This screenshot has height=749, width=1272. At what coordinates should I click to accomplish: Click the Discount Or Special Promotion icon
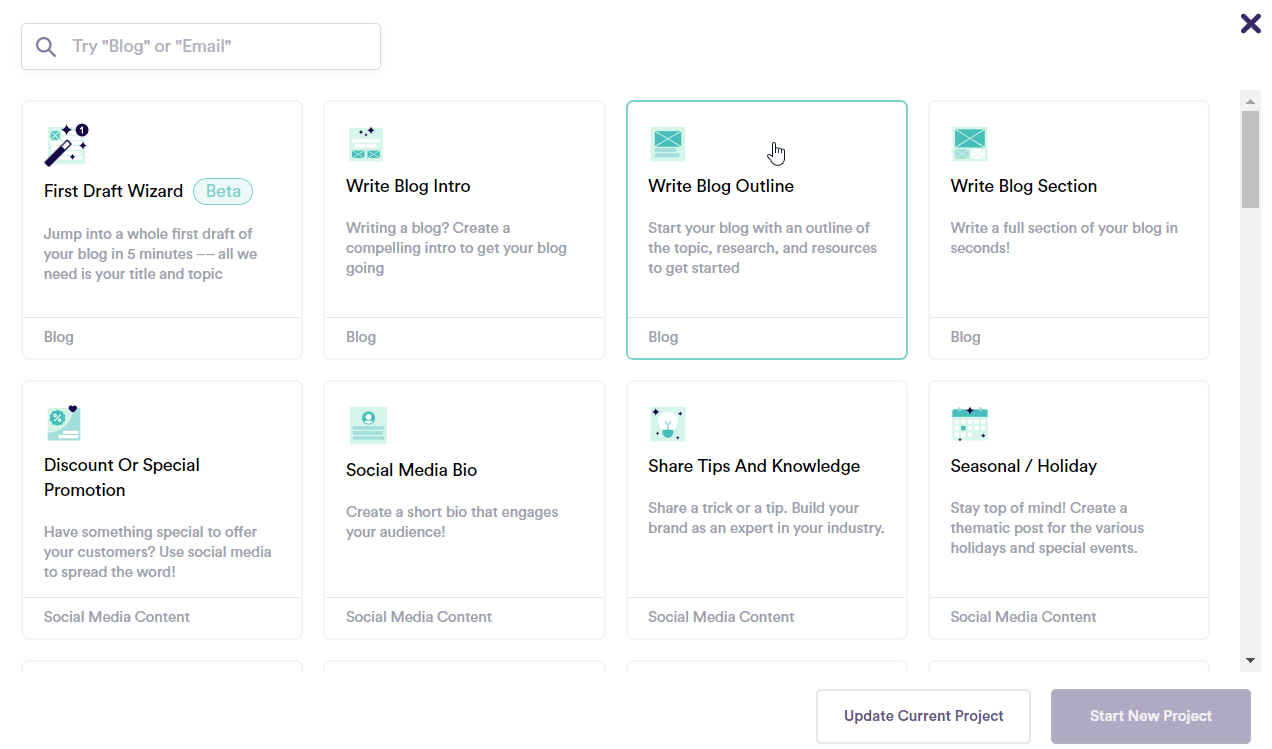[x=64, y=423]
